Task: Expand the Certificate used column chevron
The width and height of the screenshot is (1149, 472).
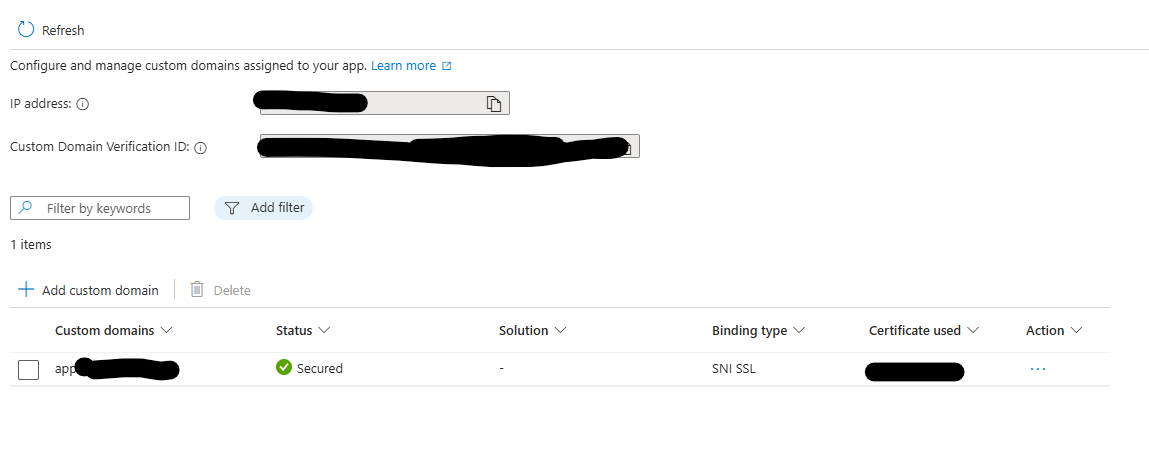Action: pyautogui.click(x=973, y=331)
